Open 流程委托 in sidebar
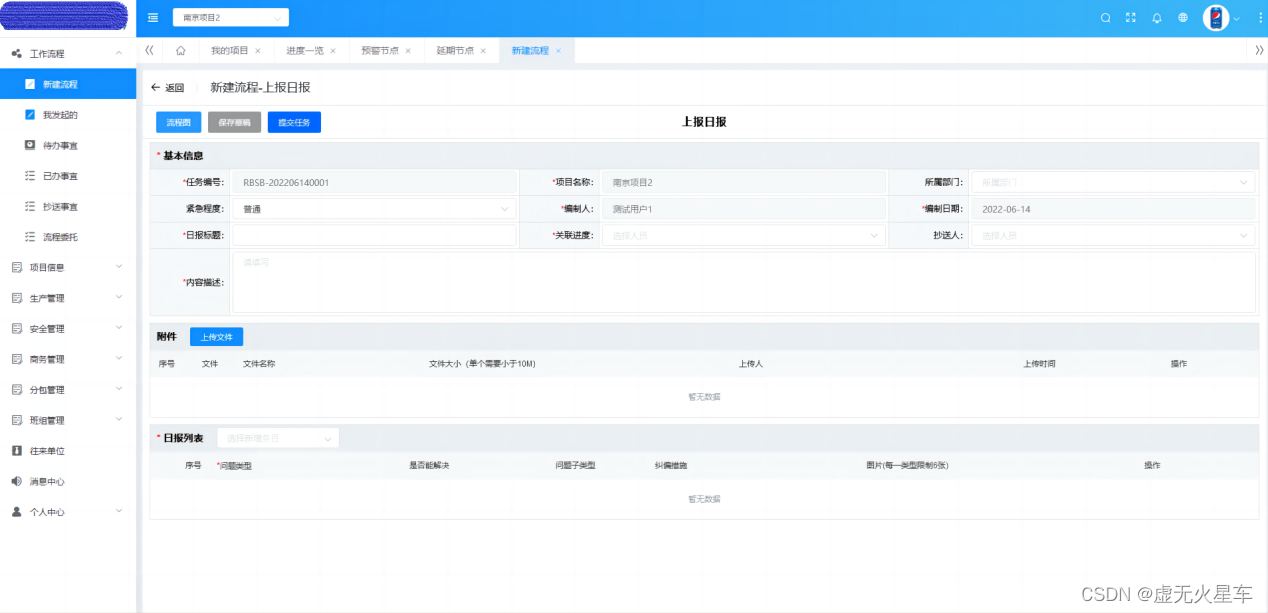 68,237
